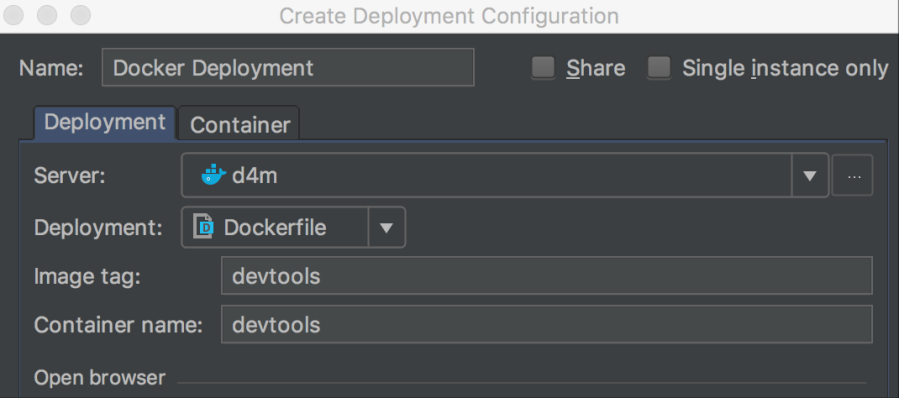Select the d4m Server combo box
Screen dimensions: 899x398
(x=505, y=175)
